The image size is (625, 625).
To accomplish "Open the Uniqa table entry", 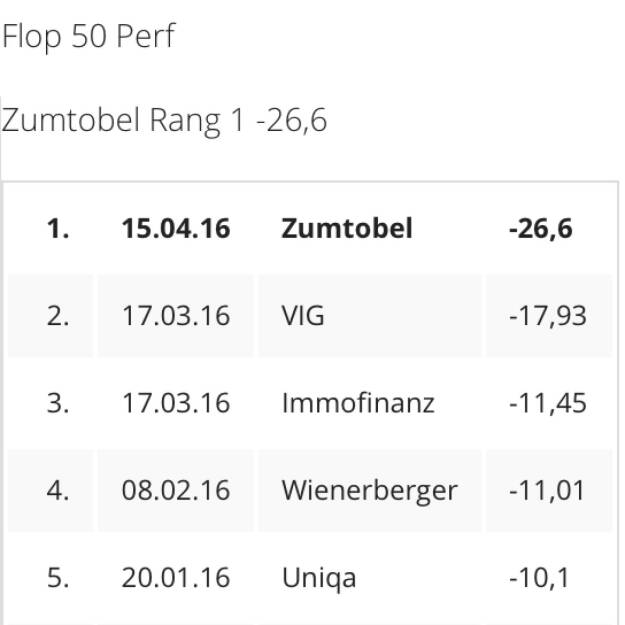I will [319, 577].
